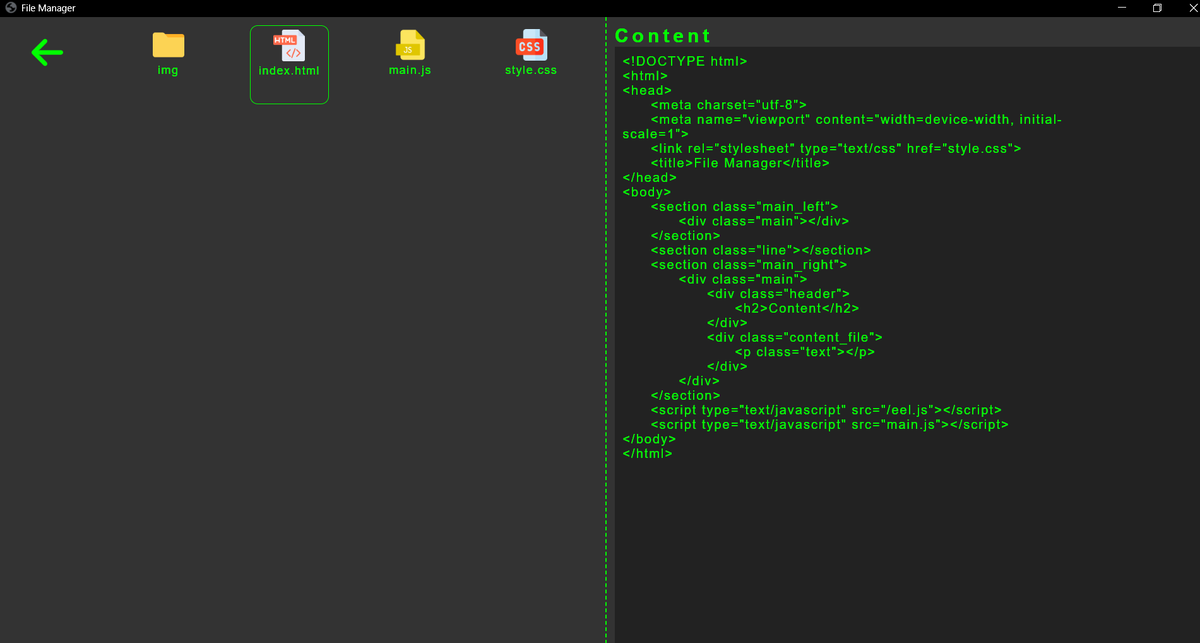Image resolution: width=1200 pixels, height=643 pixels.
Task: Click the meta charset="utf-8" line
Action: pos(728,104)
